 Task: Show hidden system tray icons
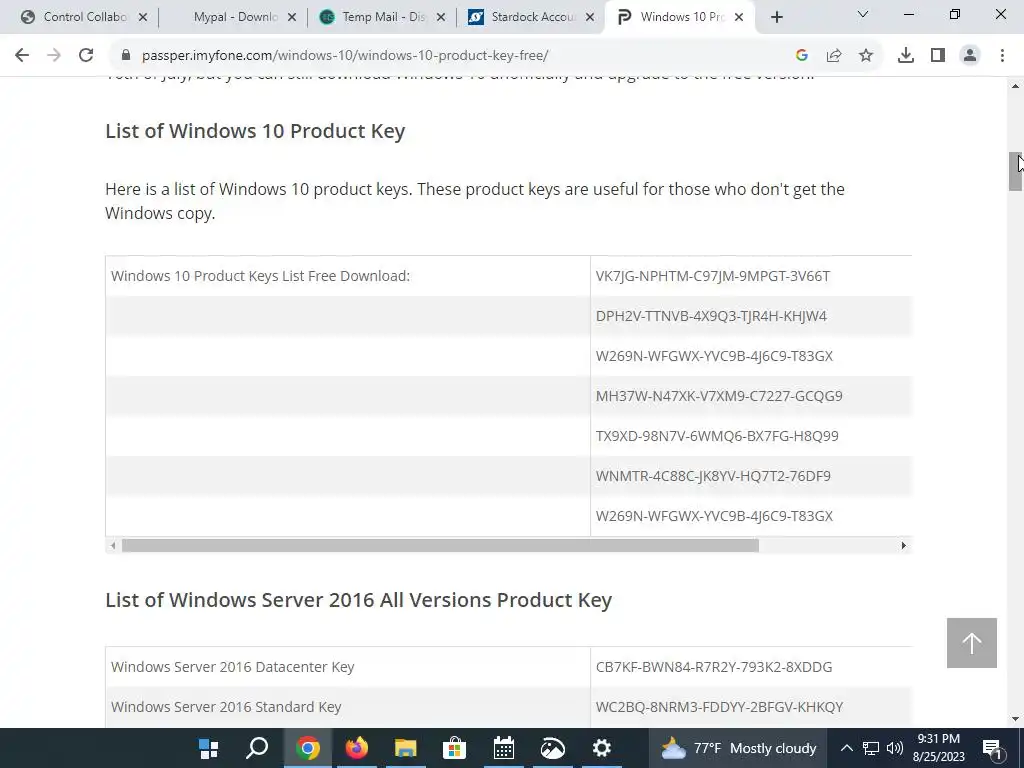pyautogui.click(x=846, y=748)
